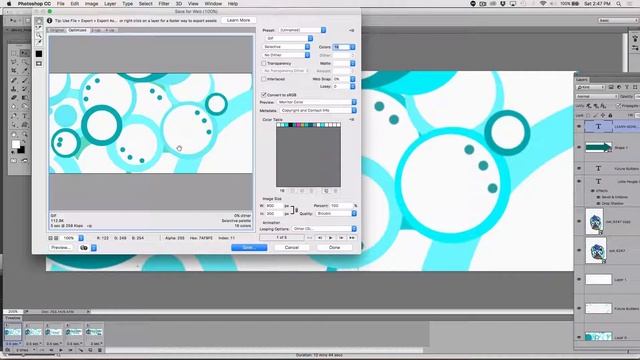Hide the IMG_0247 copy layer
This screenshot has width=640, height=360.
pos(579,221)
